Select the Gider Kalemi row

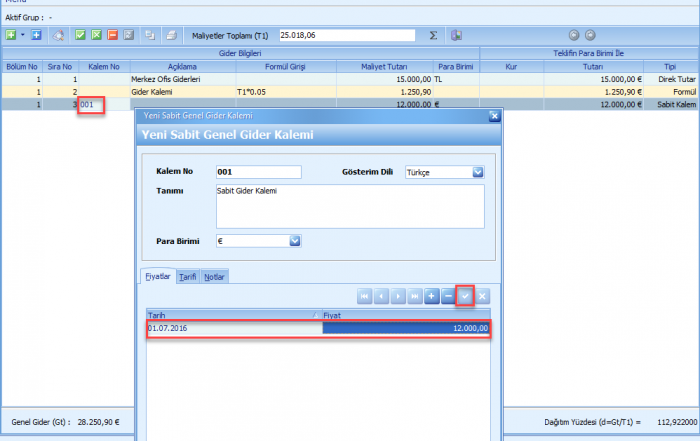tap(180, 91)
